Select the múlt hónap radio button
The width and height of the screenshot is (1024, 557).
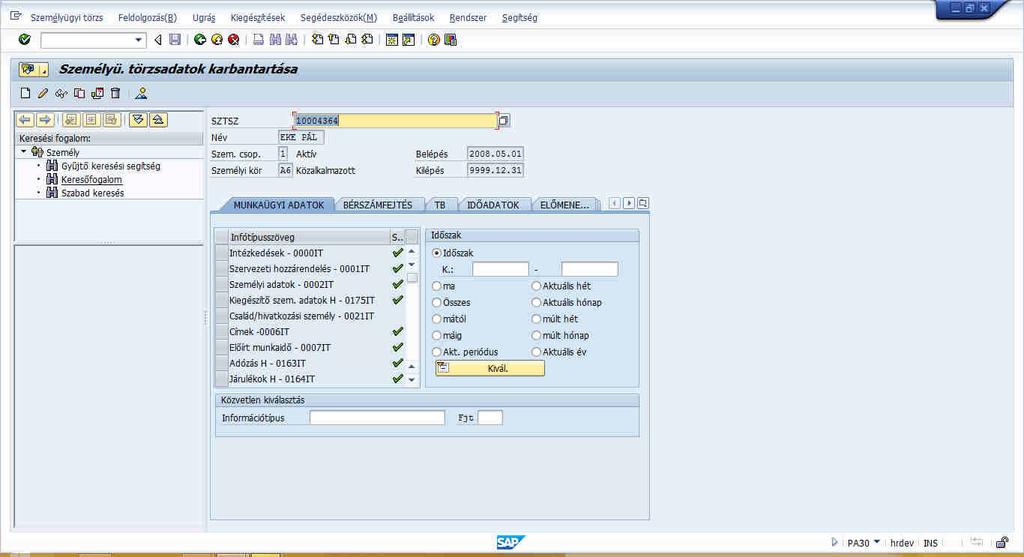click(536, 335)
